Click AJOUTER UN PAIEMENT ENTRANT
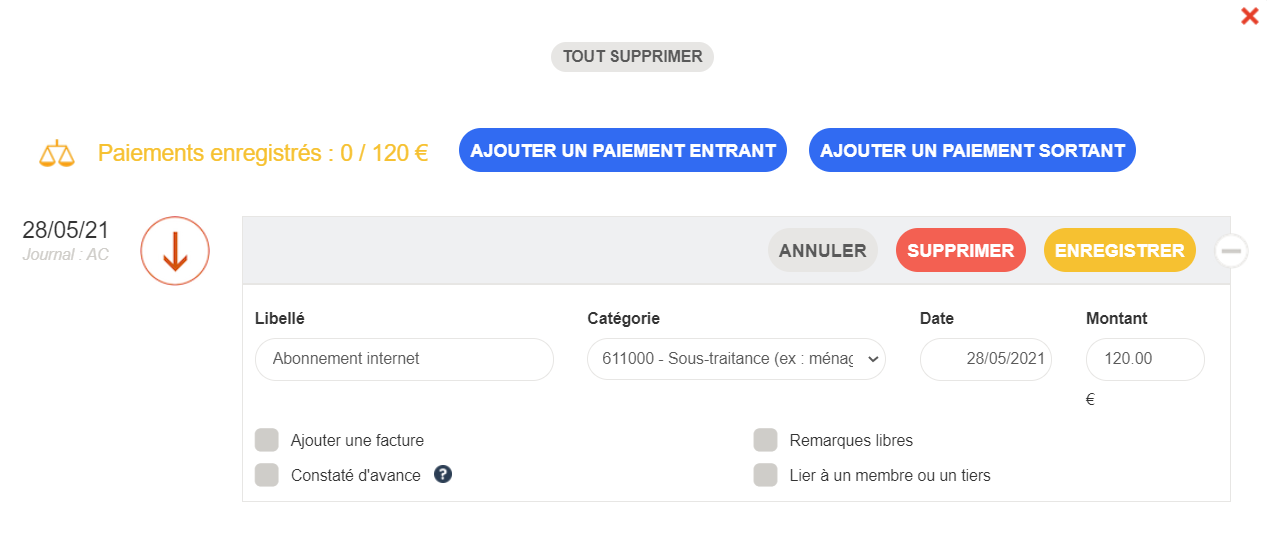The image size is (1267, 534). pos(623,151)
